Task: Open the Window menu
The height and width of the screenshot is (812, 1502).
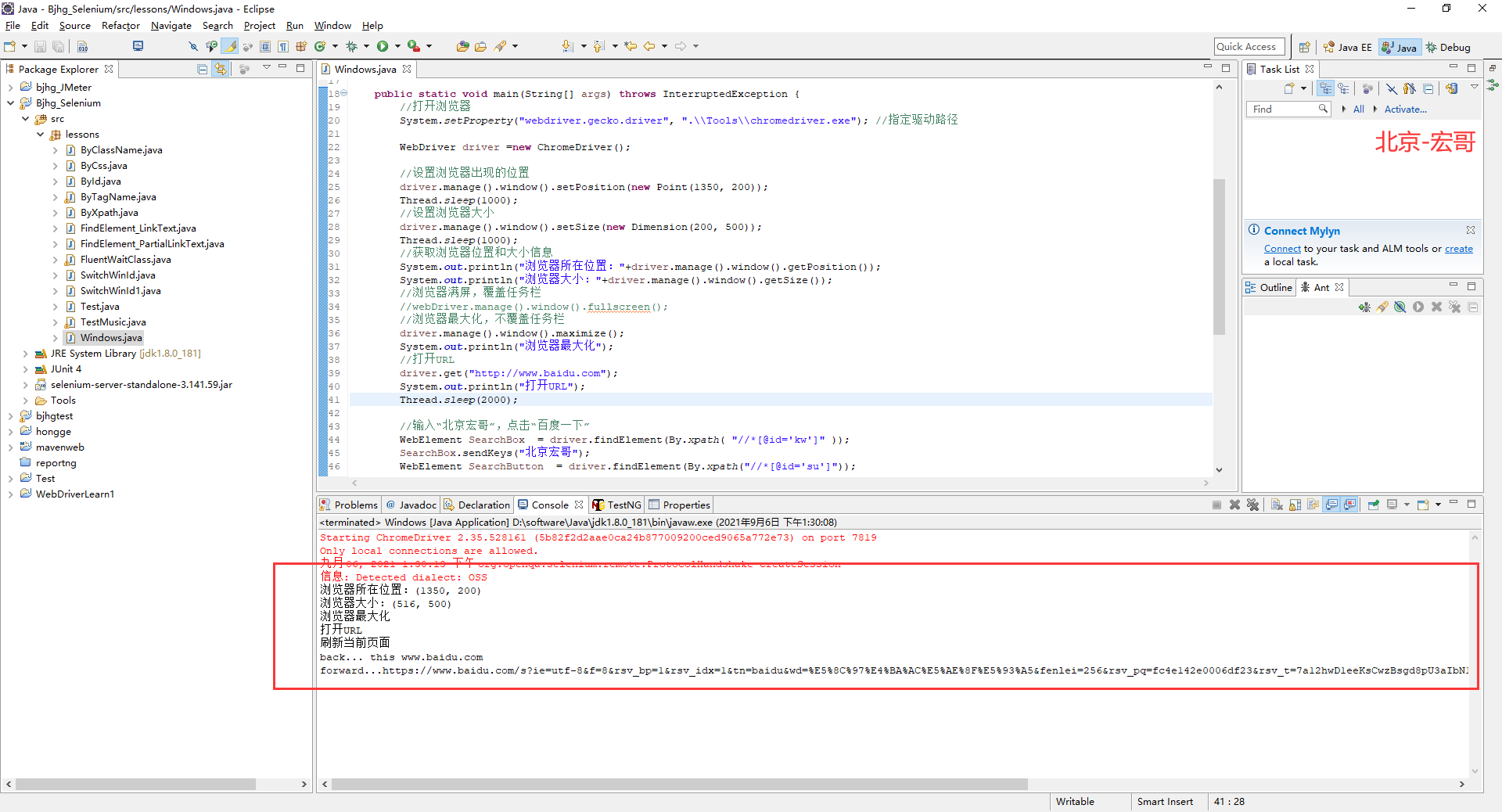Action: [332, 25]
